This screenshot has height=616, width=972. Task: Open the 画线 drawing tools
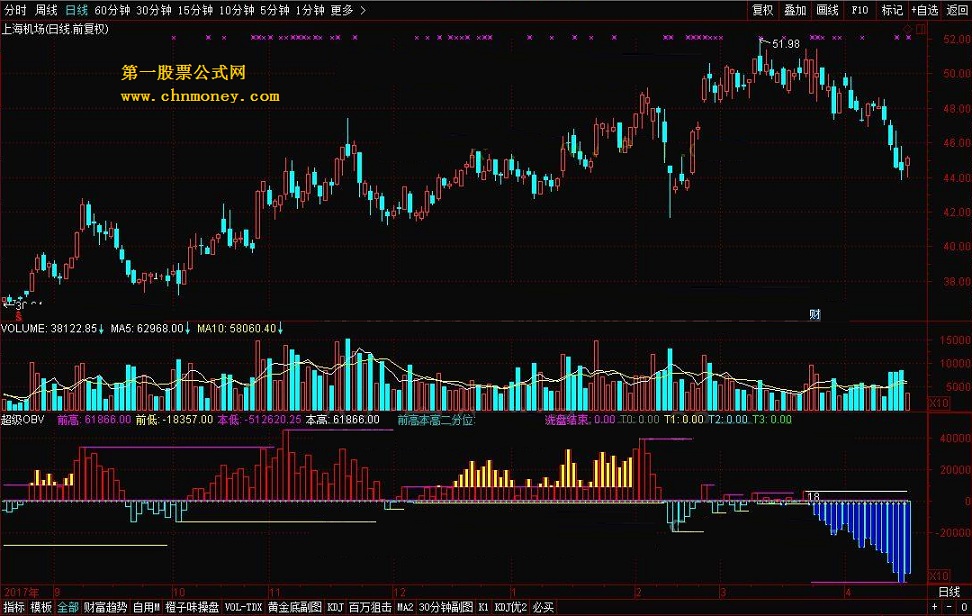[x=828, y=10]
